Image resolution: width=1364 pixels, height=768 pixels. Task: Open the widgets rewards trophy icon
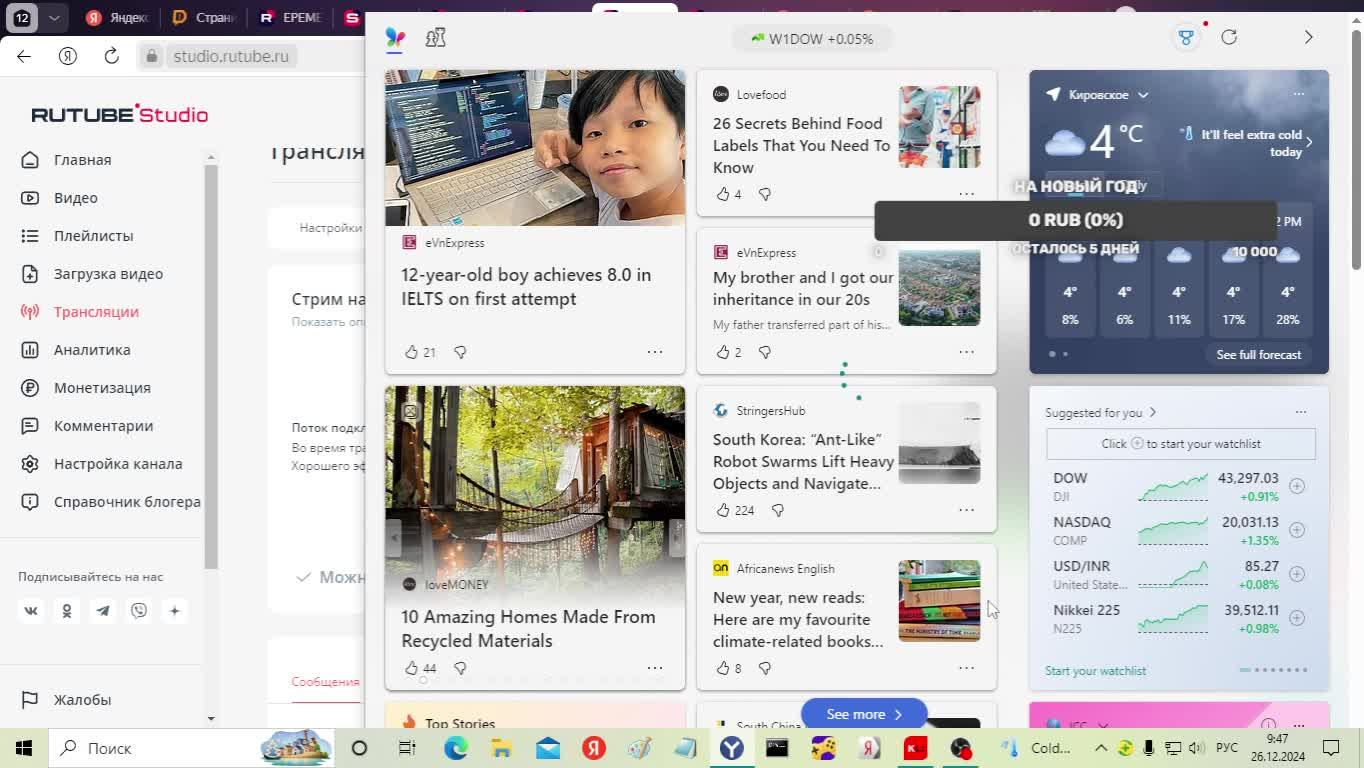click(x=1186, y=38)
